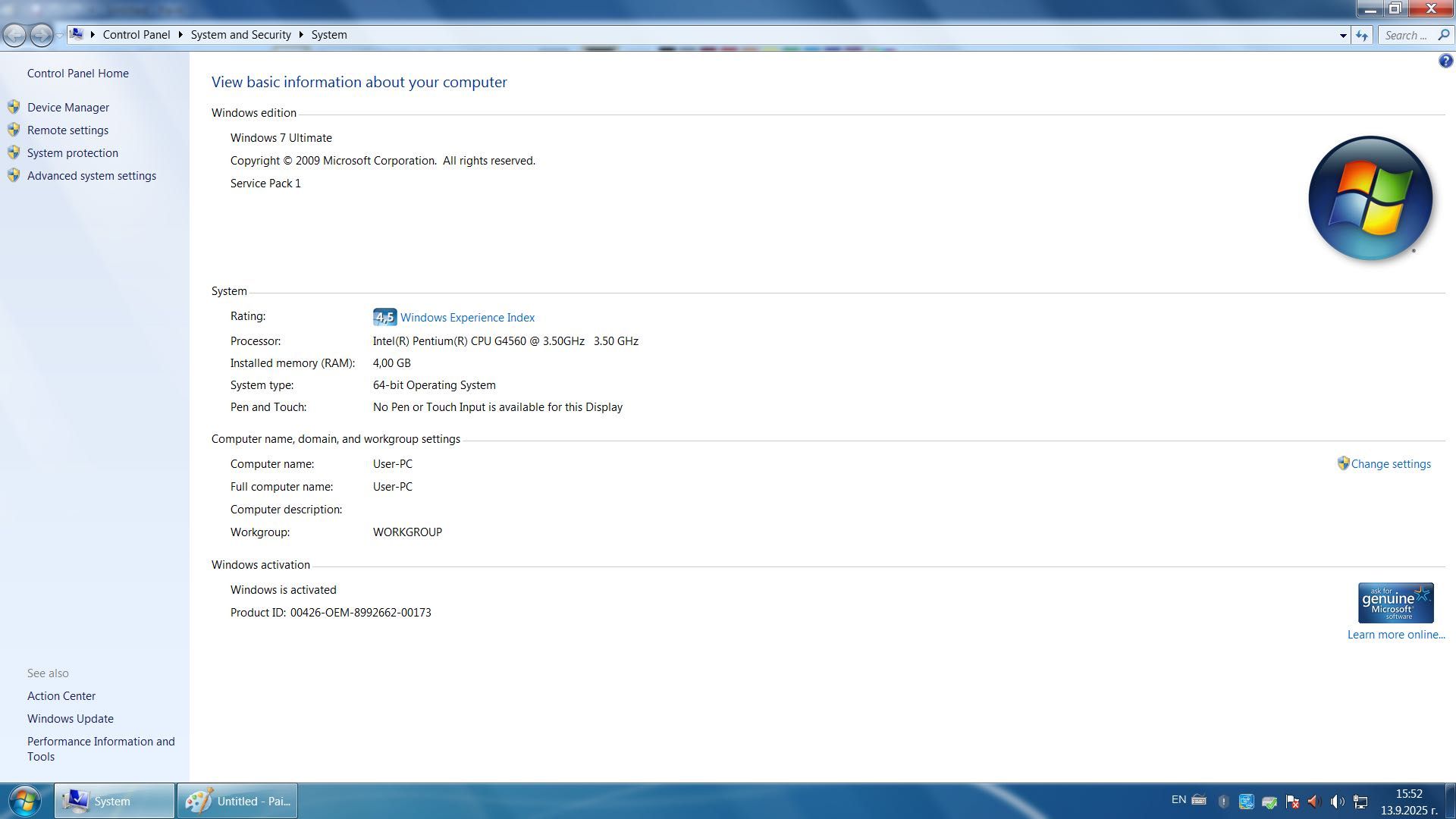Image resolution: width=1456 pixels, height=819 pixels.
Task: Click the shield icon next to Change settings
Action: 1343,463
